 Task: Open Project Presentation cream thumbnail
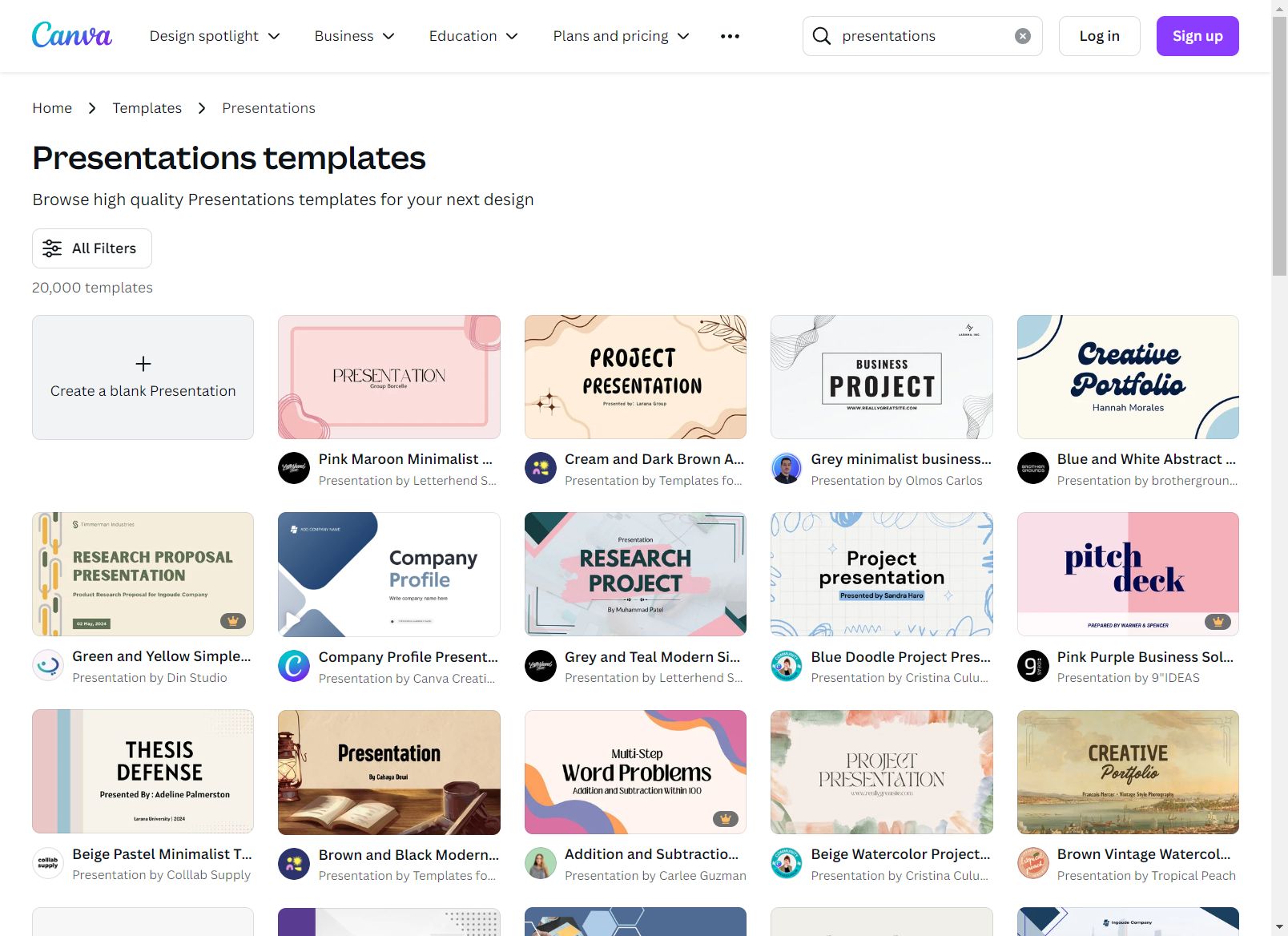pyautogui.click(x=635, y=377)
